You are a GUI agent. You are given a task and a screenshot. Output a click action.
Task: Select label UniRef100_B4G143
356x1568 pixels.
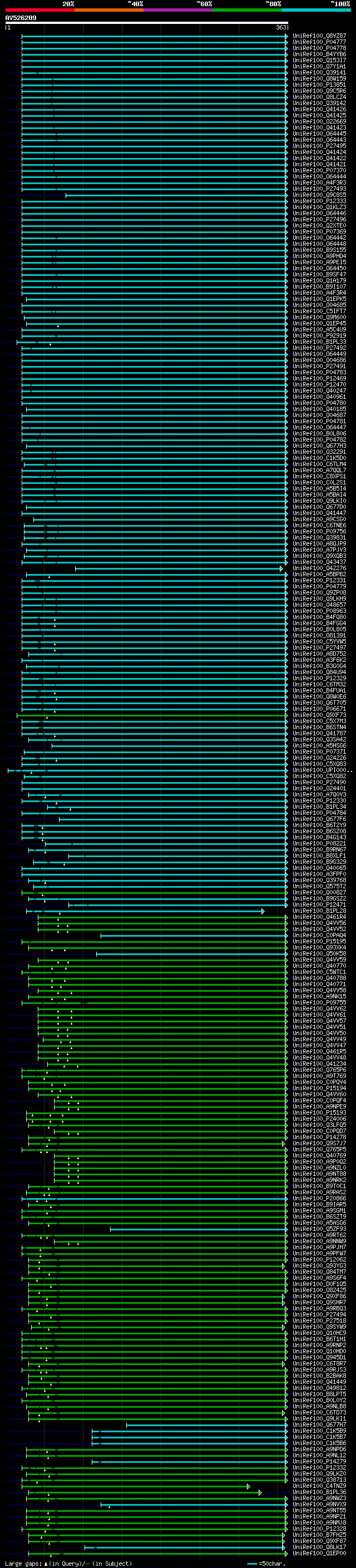pyautogui.click(x=319, y=838)
